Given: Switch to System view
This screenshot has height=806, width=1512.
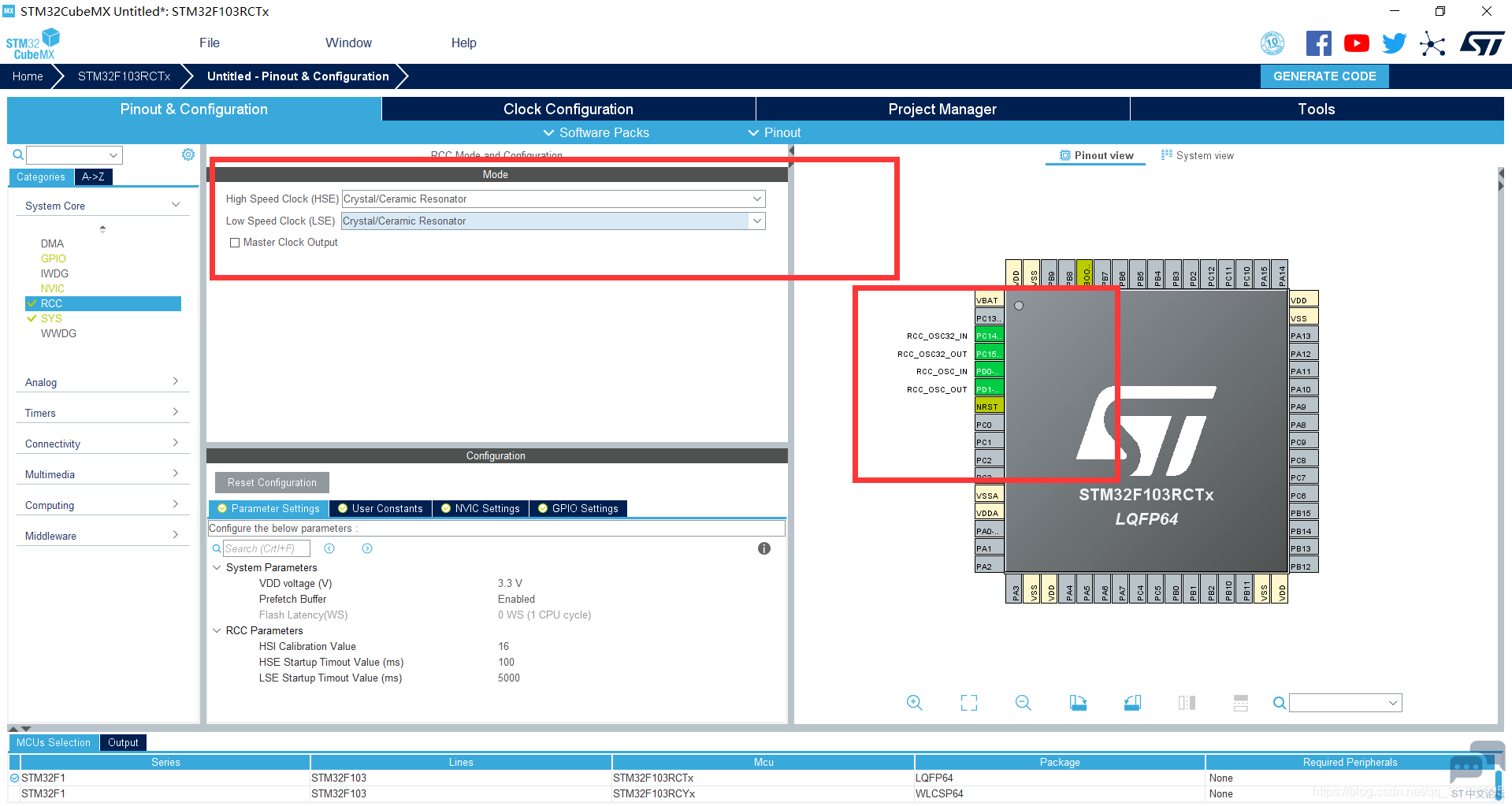Looking at the screenshot, I should point(1197,155).
